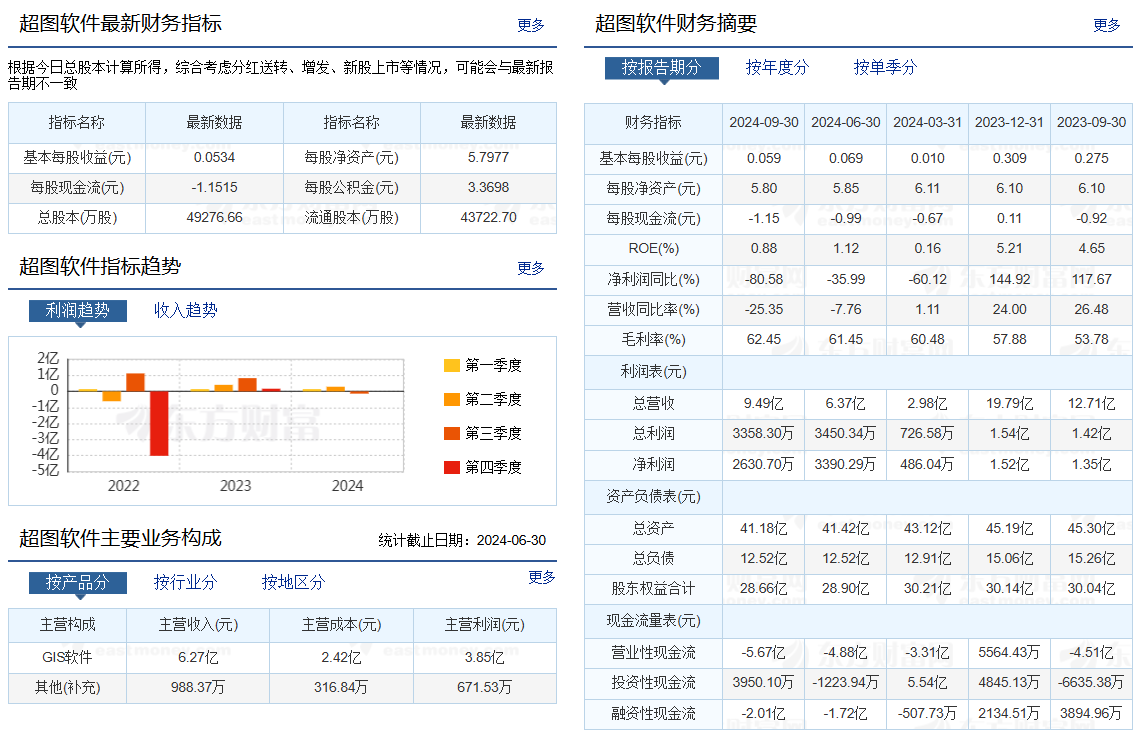Click GIS软件 cost 2.42亿
Screen dimensions: 1142x739
coord(341,657)
